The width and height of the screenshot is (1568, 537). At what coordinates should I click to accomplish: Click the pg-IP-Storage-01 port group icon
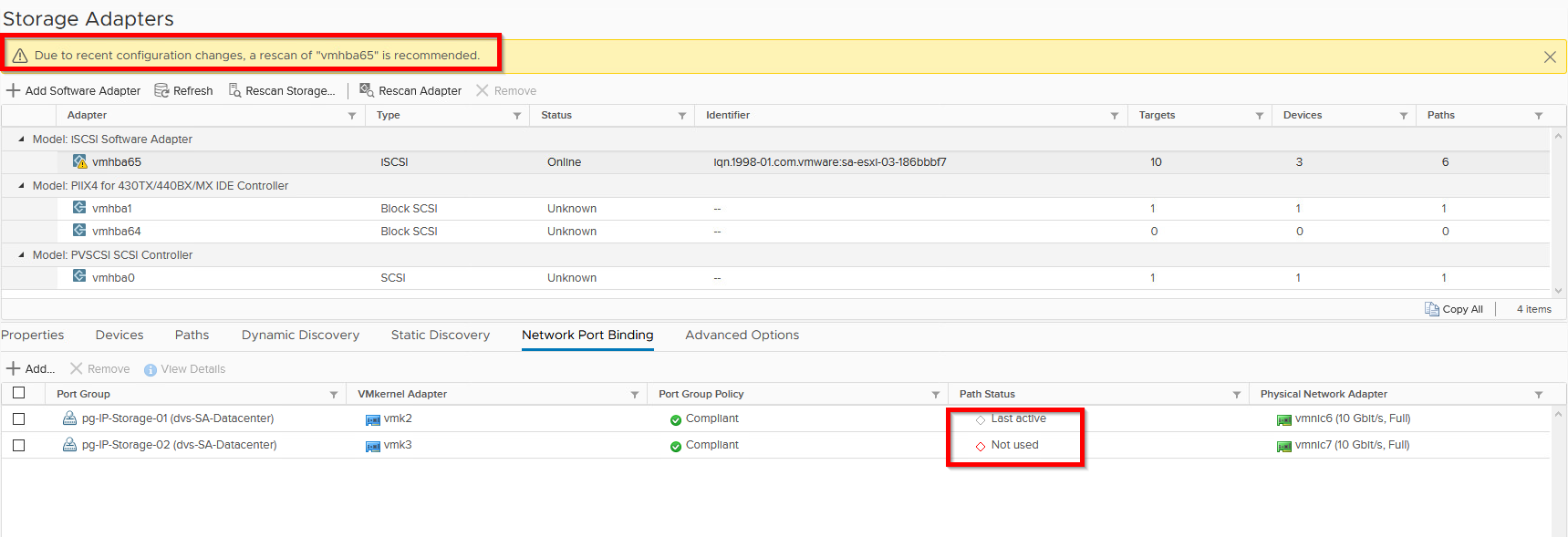[x=69, y=418]
